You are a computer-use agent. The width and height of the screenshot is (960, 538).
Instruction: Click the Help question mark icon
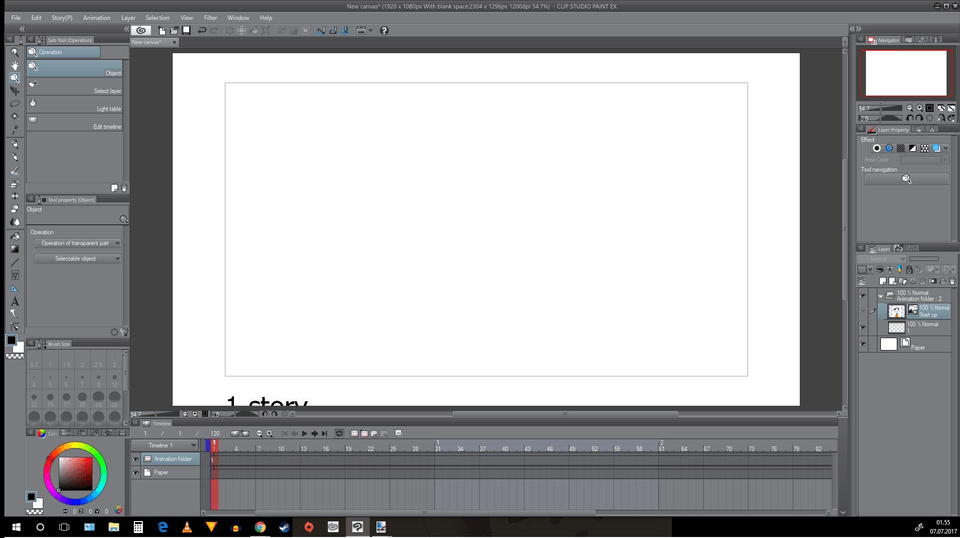point(384,30)
